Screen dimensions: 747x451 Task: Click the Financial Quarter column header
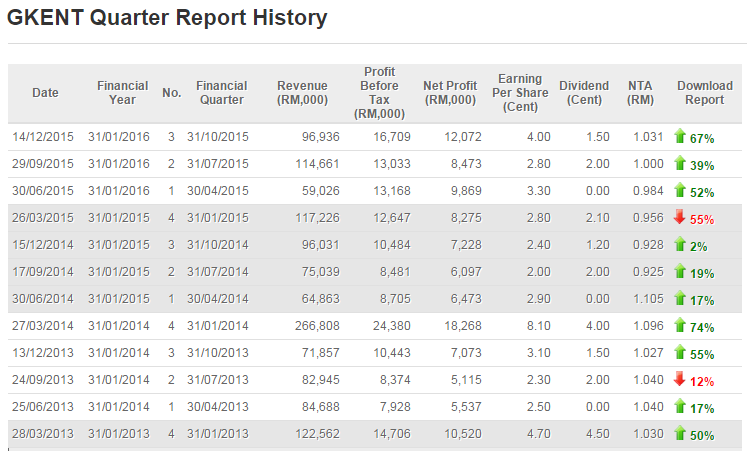(222, 92)
